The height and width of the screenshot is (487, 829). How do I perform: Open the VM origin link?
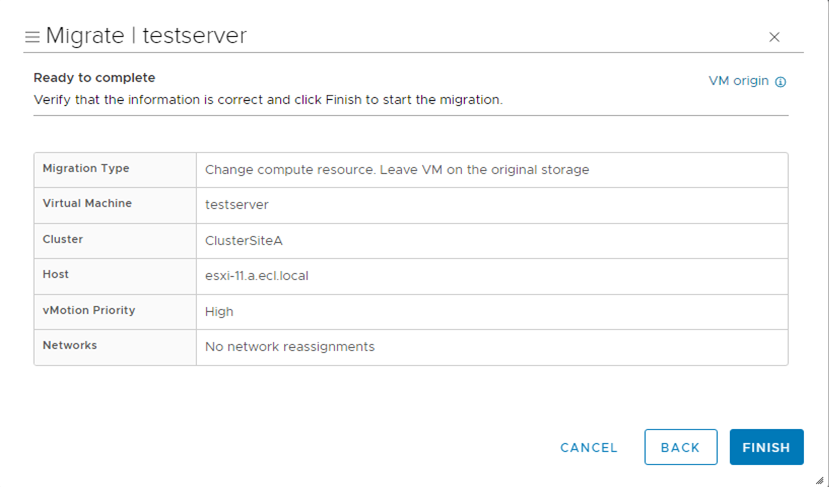point(738,81)
